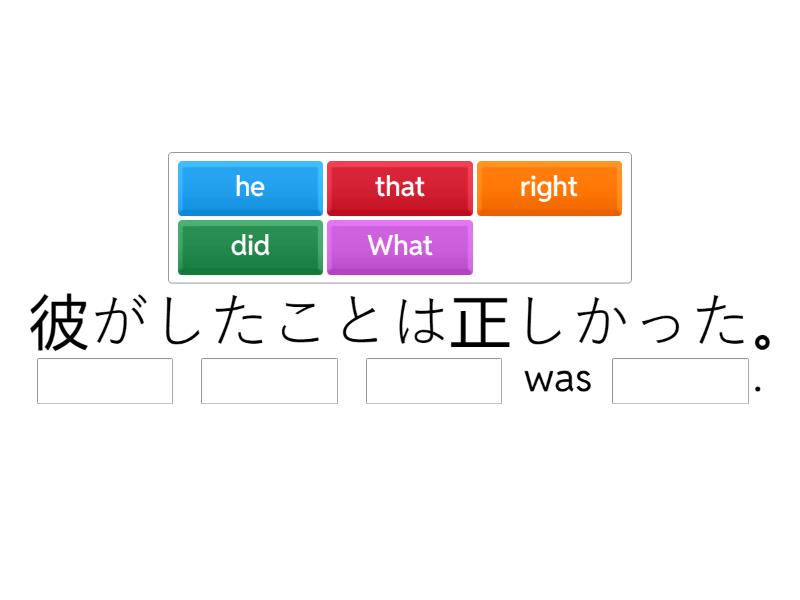The image size is (800, 600).
Task: Click the bold kanji 正 in the sentence
Action: click(x=478, y=322)
